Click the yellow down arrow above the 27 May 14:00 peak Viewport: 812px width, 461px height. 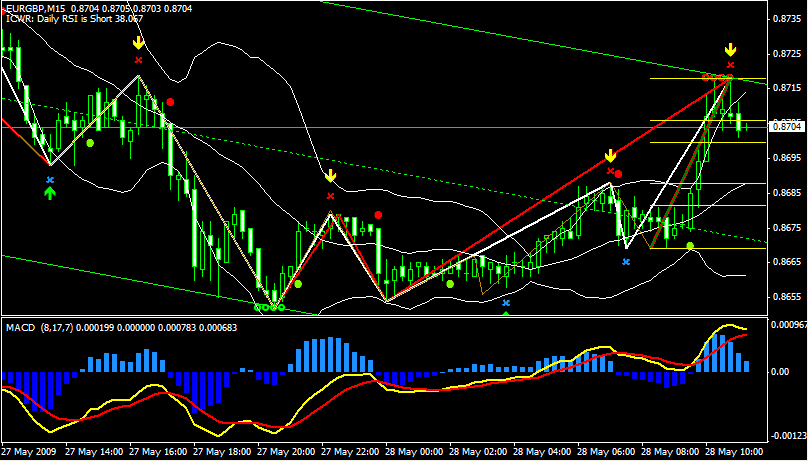click(138, 43)
